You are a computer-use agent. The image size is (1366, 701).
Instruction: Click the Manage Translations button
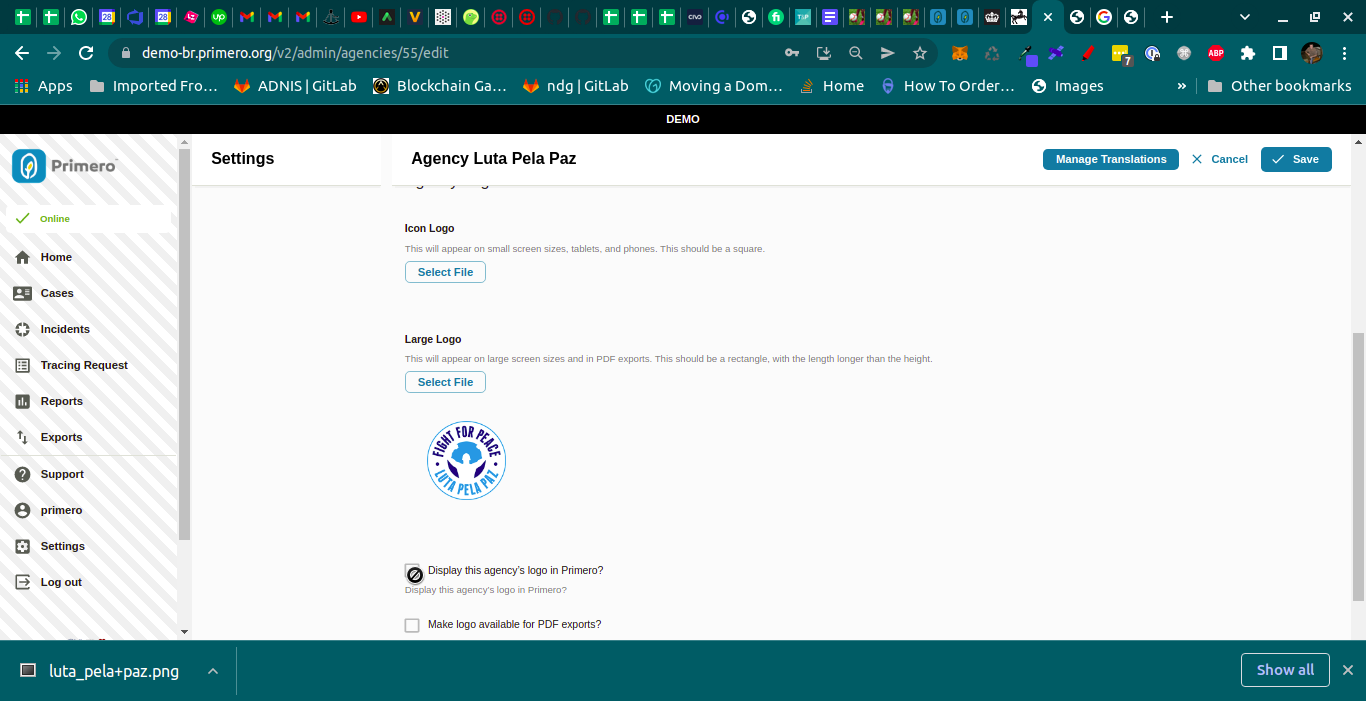(x=1111, y=159)
